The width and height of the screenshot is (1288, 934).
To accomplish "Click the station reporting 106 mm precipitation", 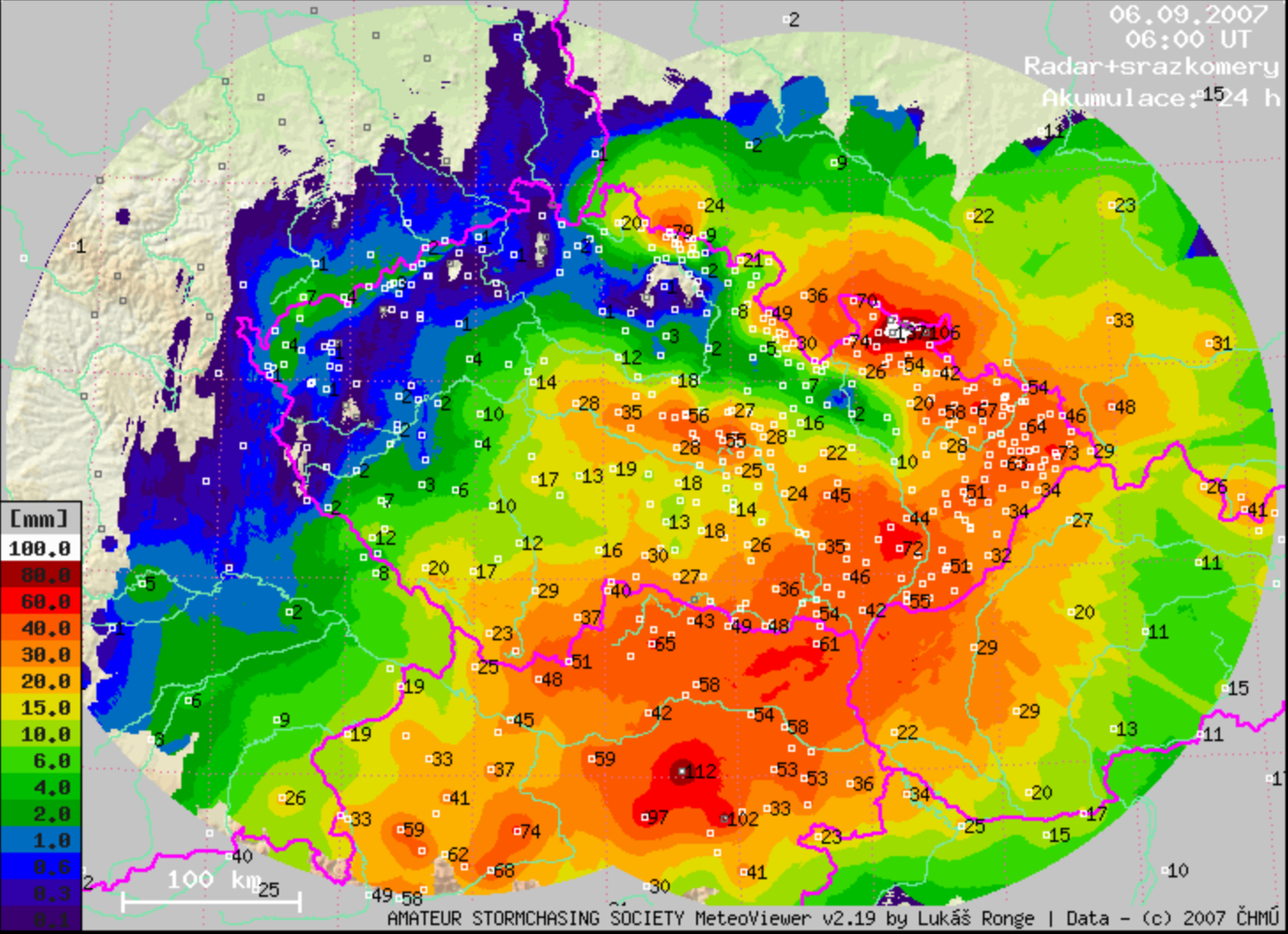I will 926,333.
